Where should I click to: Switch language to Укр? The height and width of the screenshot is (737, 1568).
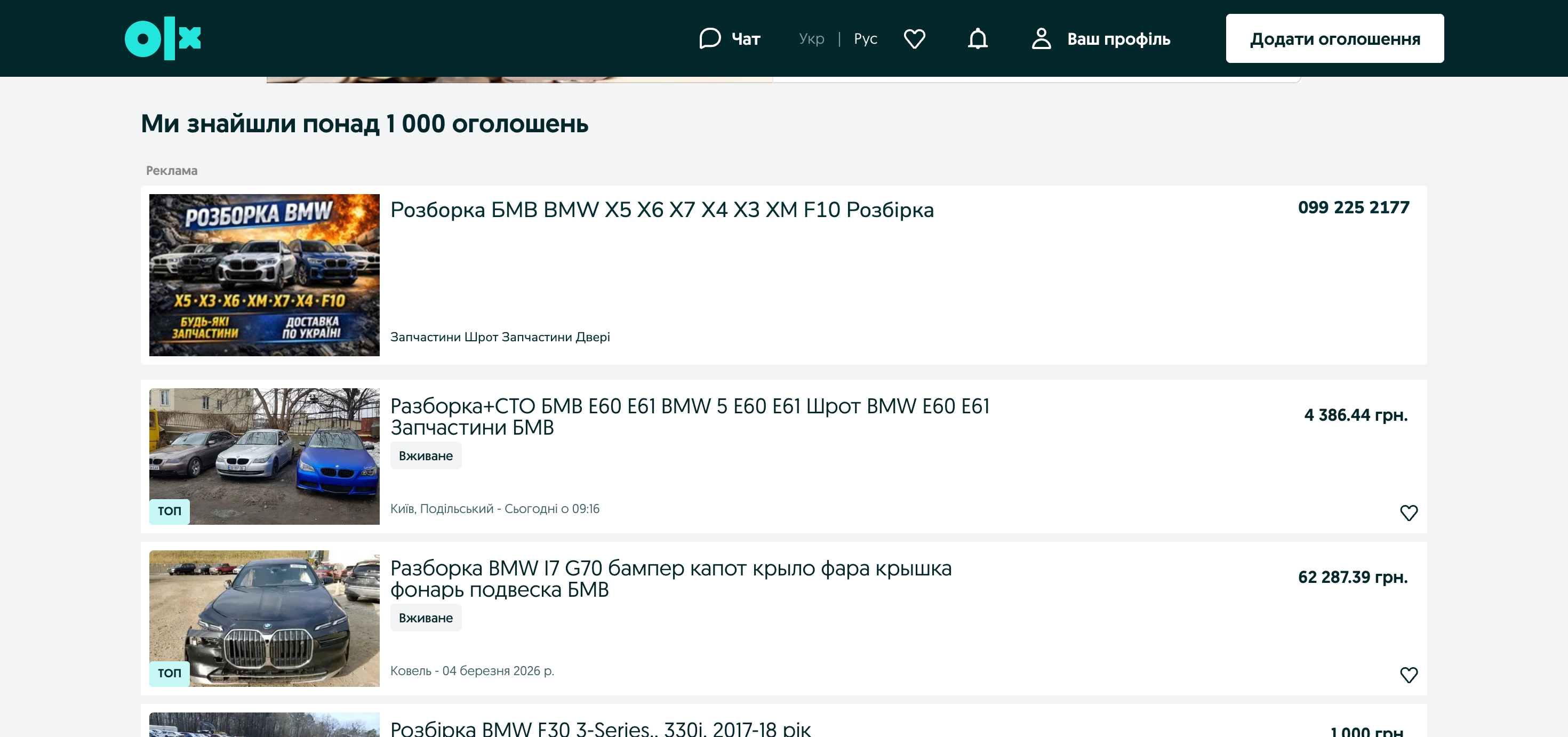pos(811,39)
